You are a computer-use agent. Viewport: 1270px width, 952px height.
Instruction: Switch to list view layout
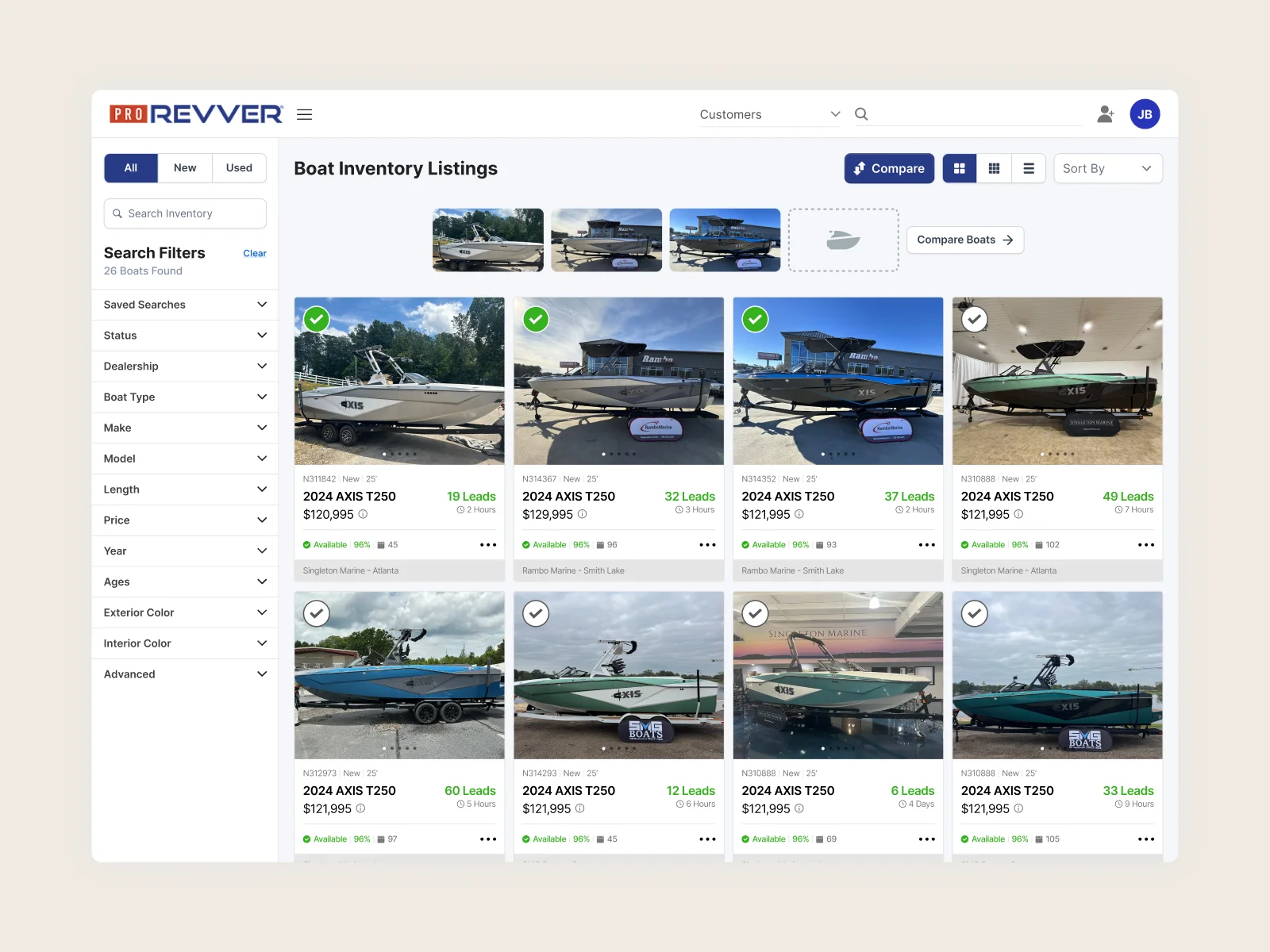pyautogui.click(x=1029, y=168)
